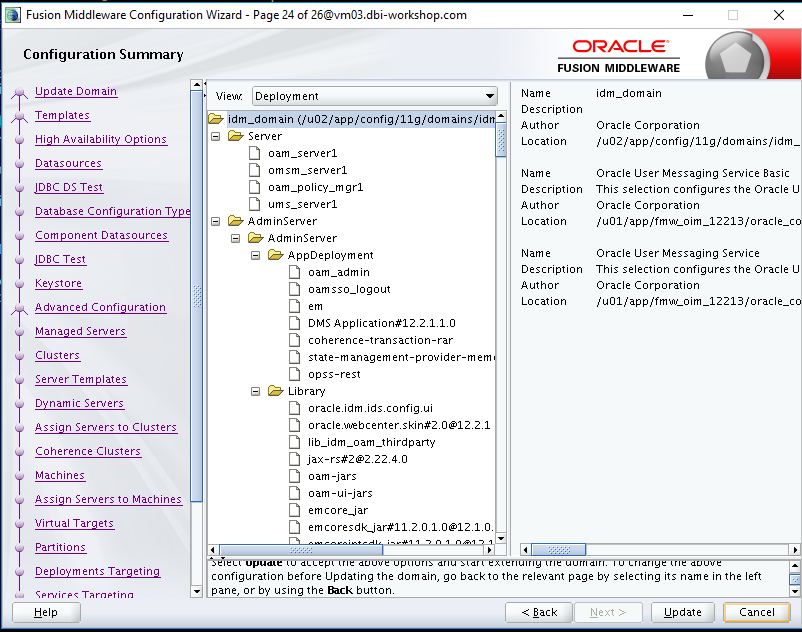Click the oamsso_logout document icon

click(295, 289)
